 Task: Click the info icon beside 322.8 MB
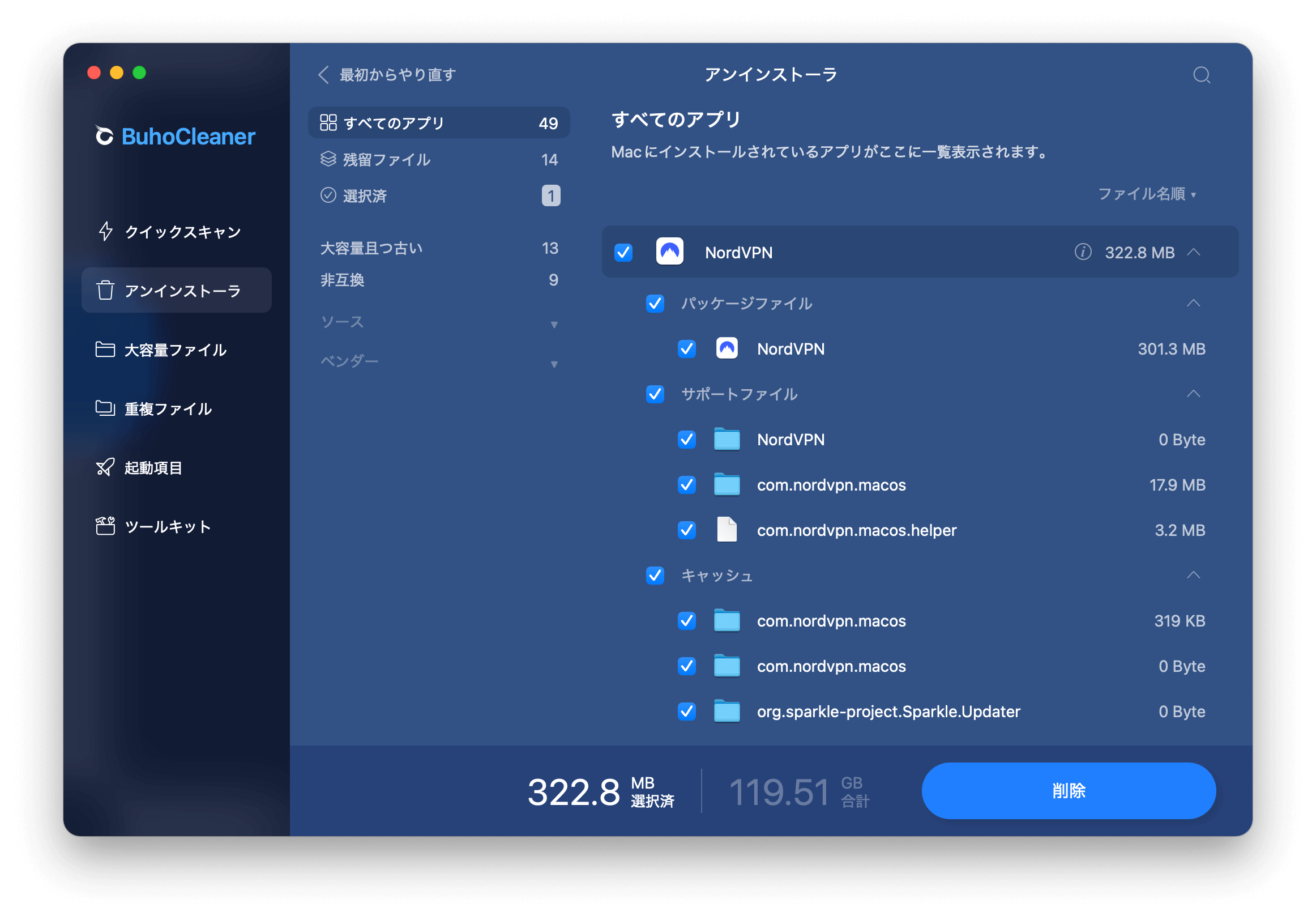click(1082, 252)
